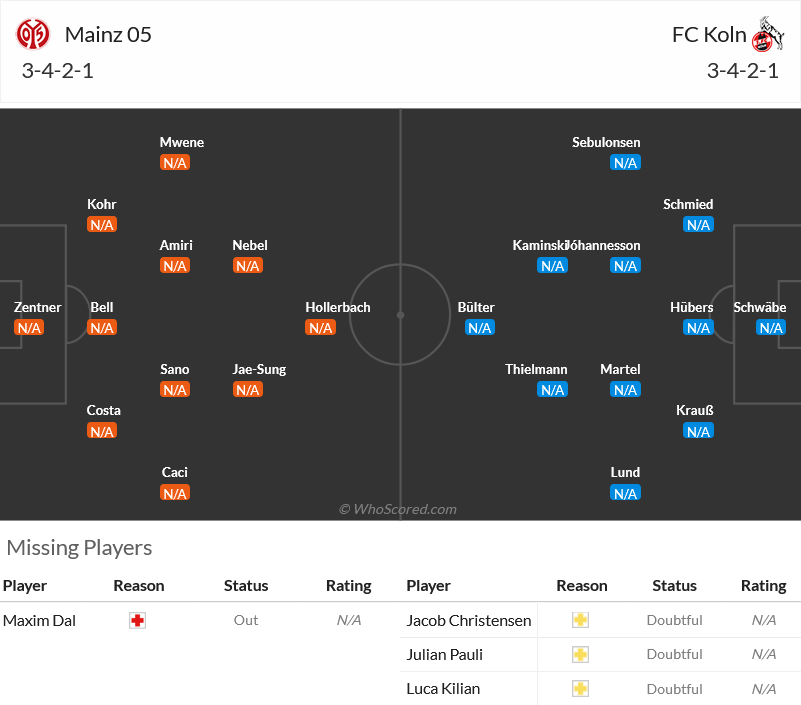Click Luca Kilian's yellow doubtful cross icon
The height and width of the screenshot is (705, 801).
pos(580,689)
